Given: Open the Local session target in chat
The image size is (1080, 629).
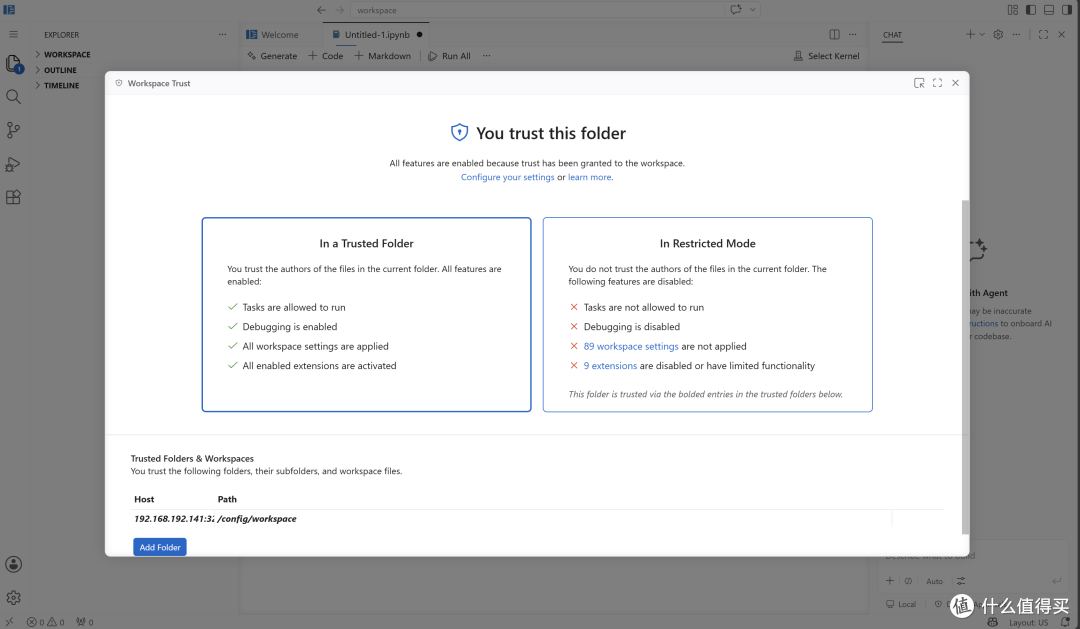Looking at the screenshot, I should coord(901,604).
